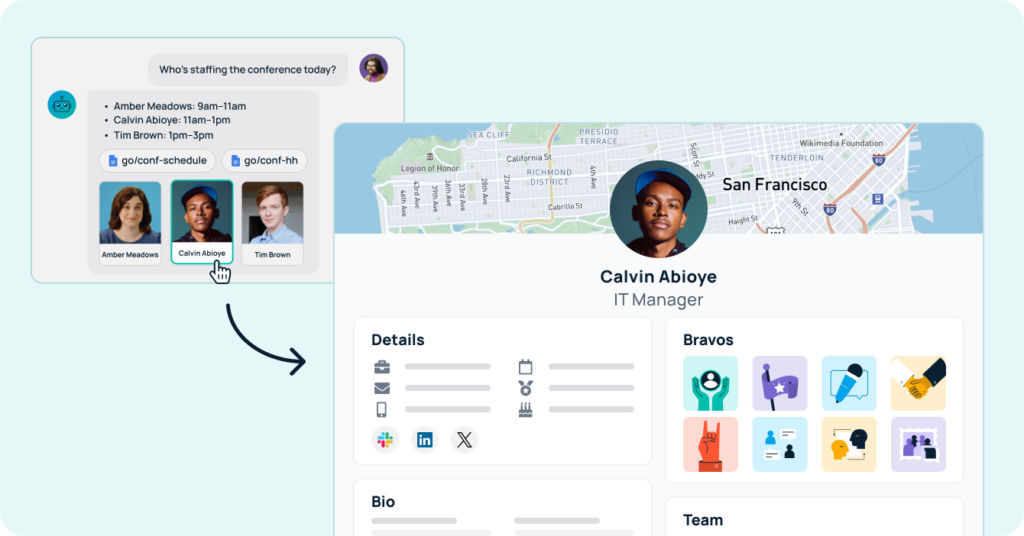Click the Team section heading
This screenshot has height=536, width=1024.
click(703, 520)
